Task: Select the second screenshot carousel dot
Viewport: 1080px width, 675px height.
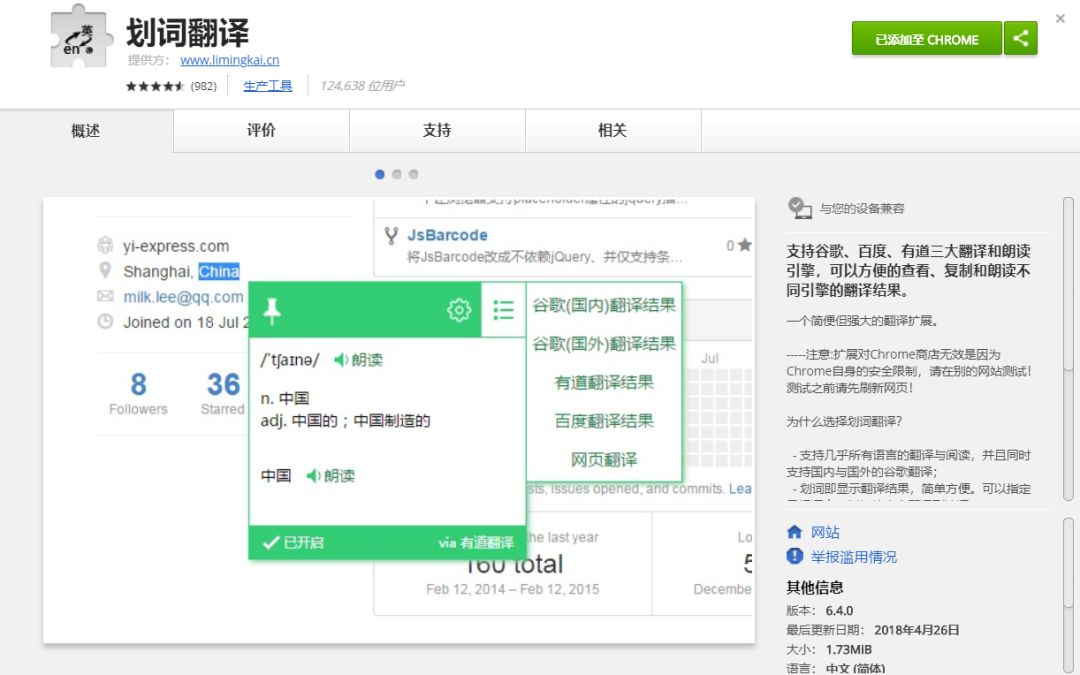Action: point(397,174)
